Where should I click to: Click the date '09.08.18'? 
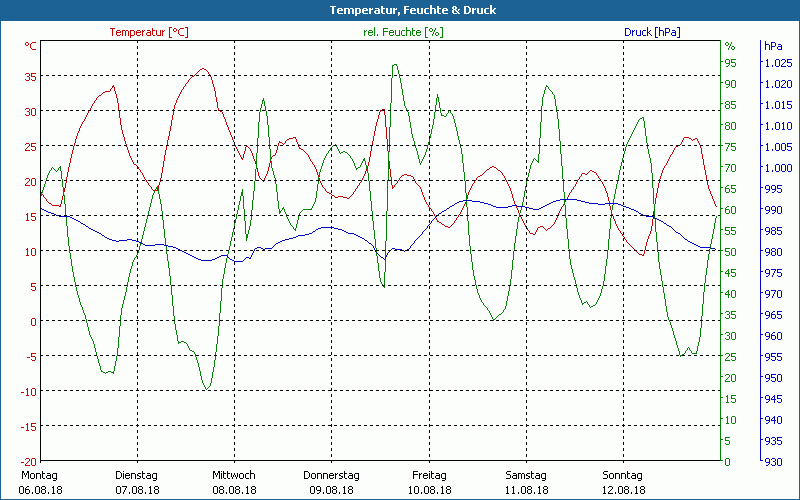click(x=332, y=490)
